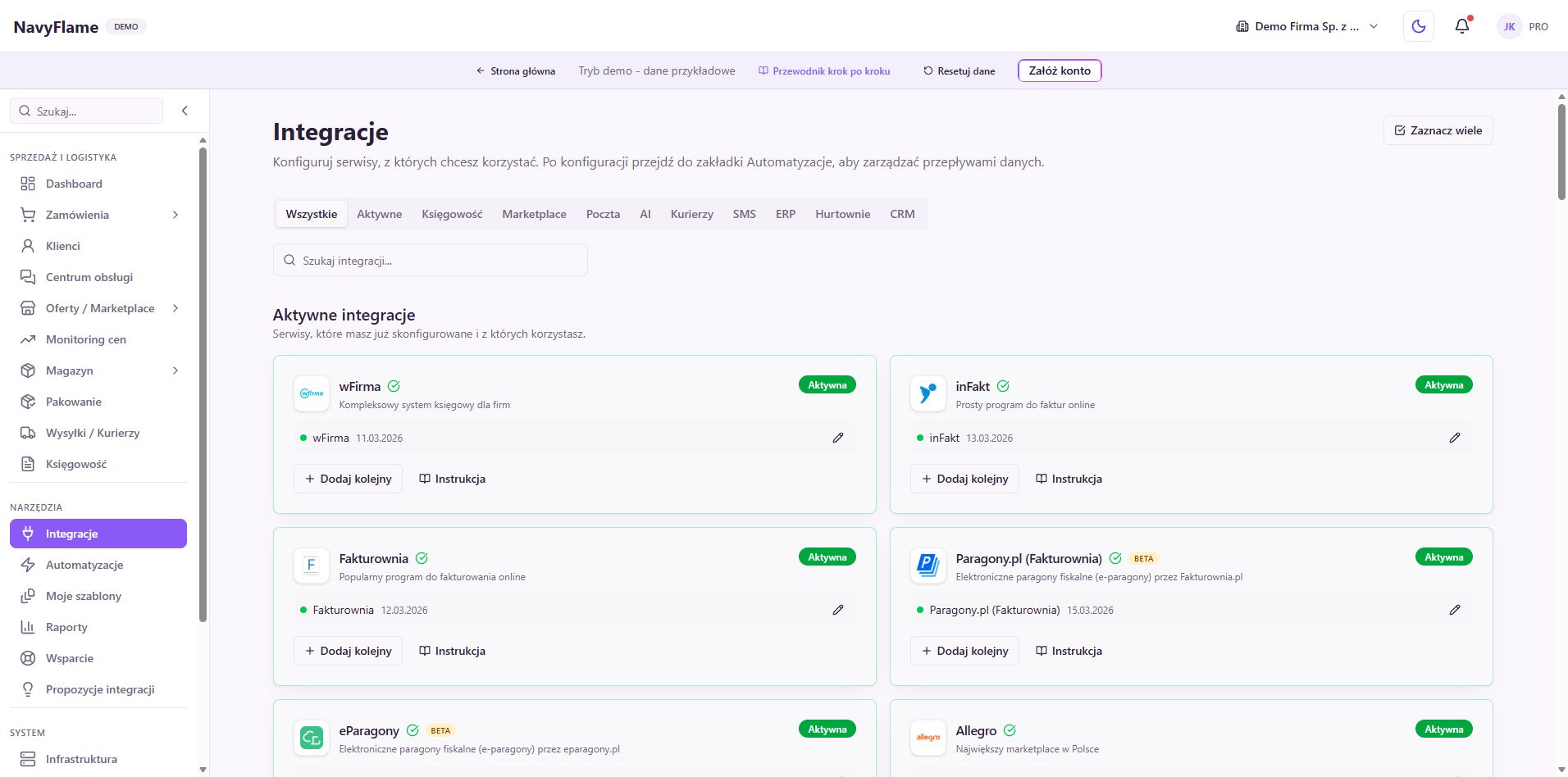This screenshot has height=777, width=1568.
Task: Open Propozycje integracji page
Action: pos(98,689)
